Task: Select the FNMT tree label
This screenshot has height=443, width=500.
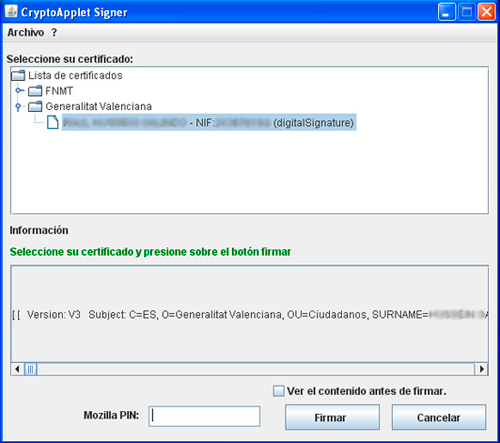Action: 59,91
